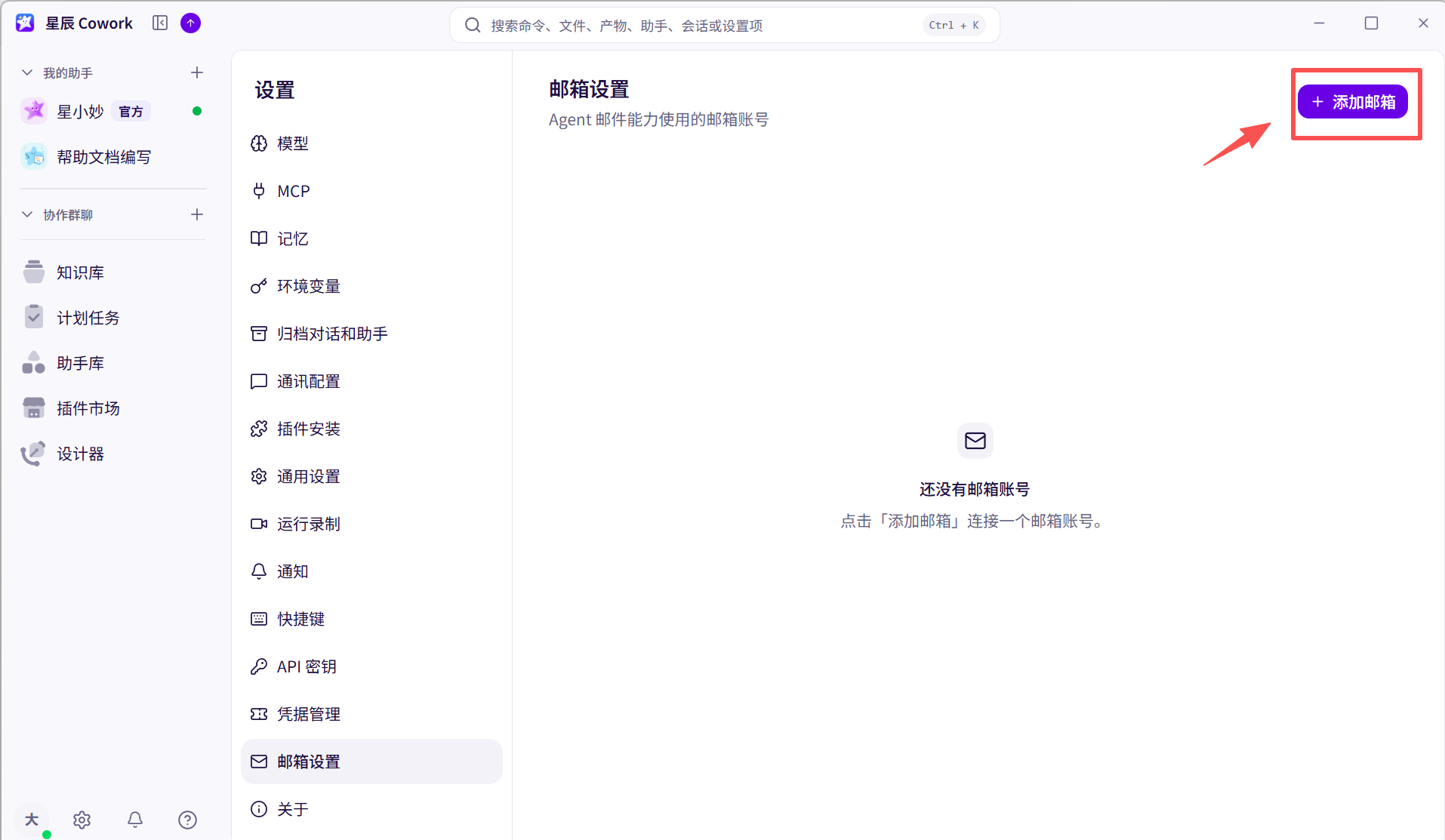The width and height of the screenshot is (1445, 840).
Task: Open the 记忆 settings tab
Action: click(x=371, y=238)
